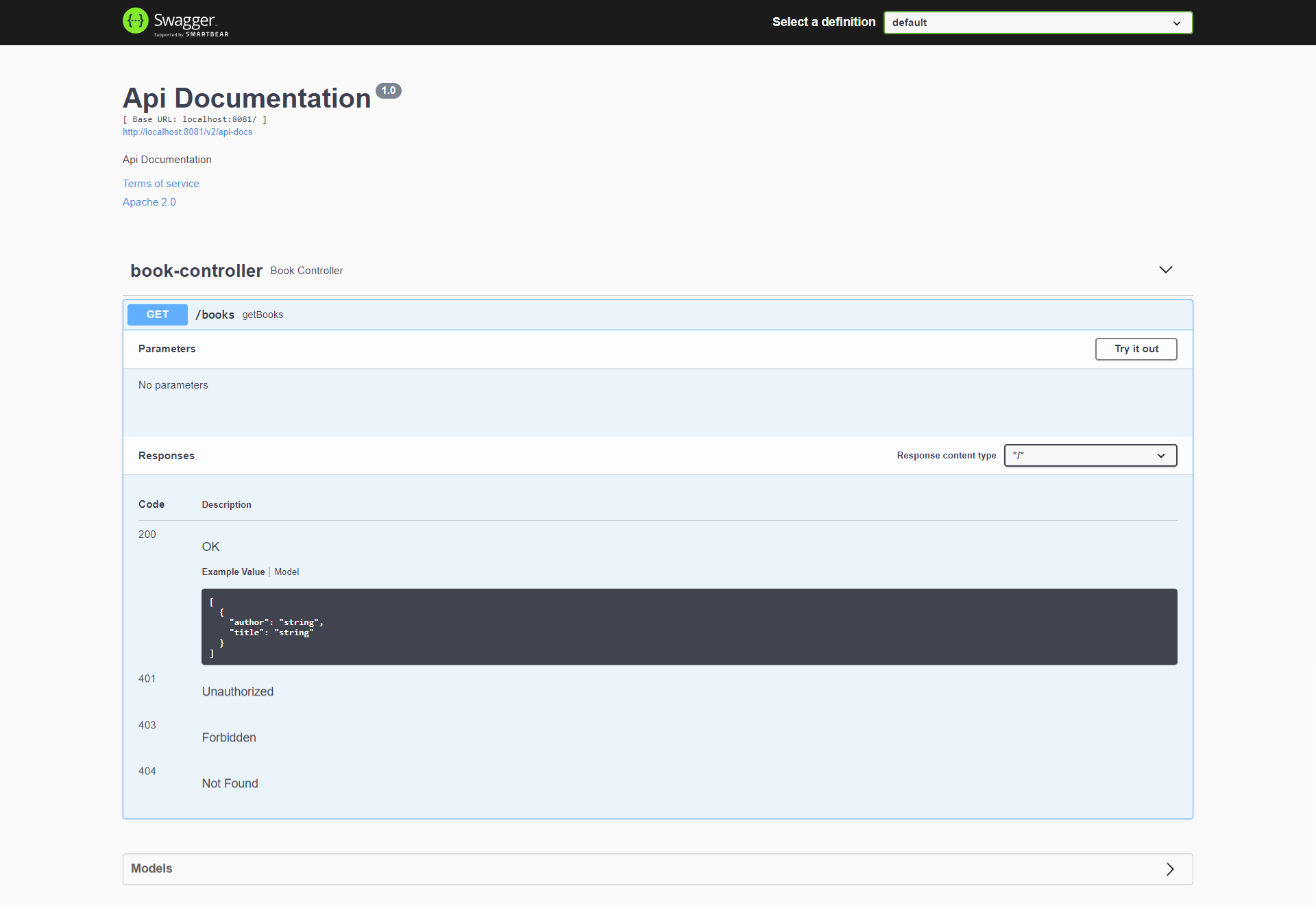Image resolution: width=1316 pixels, height=908 pixels.
Task: Click the example JSON response block
Action: click(689, 627)
